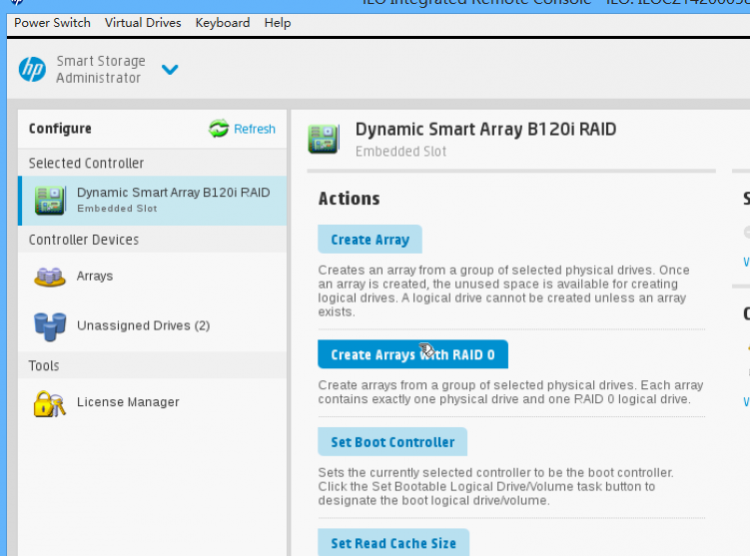The height and width of the screenshot is (556, 750).
Task: Click the HP logo icon
Action: [x=33, y=69]
